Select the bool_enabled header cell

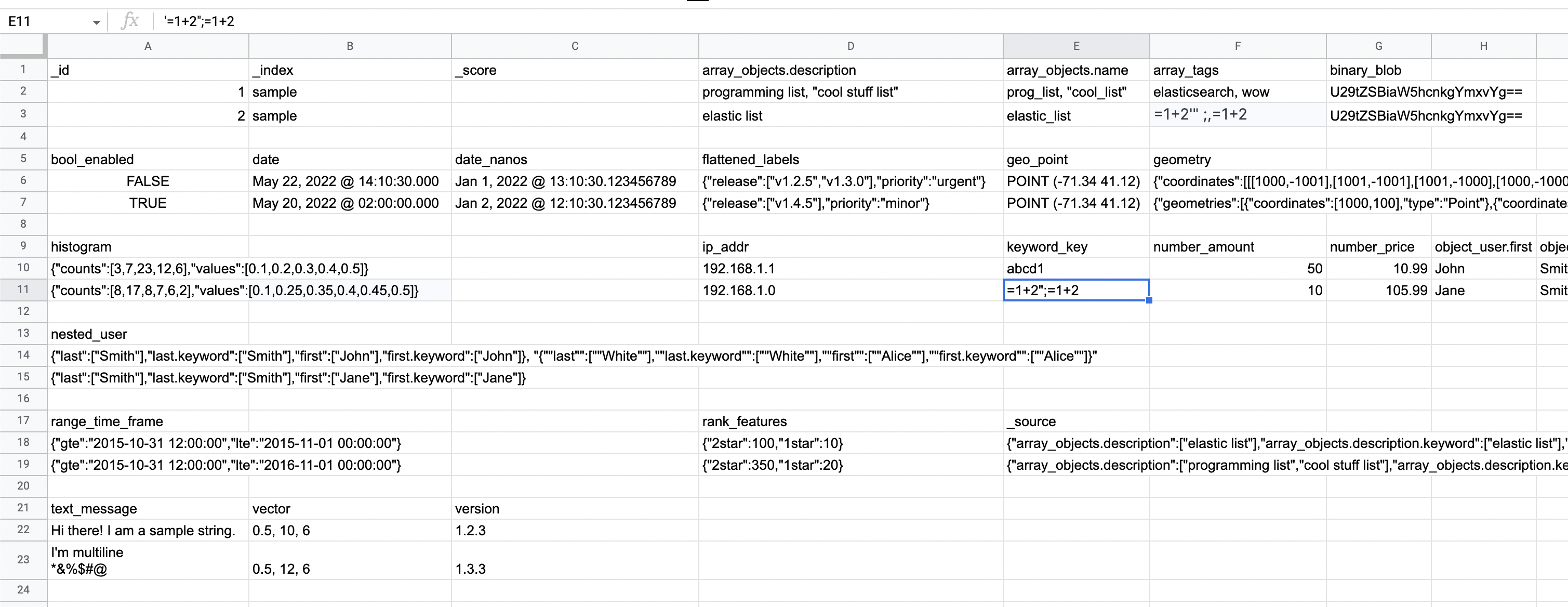coord(148,160)
